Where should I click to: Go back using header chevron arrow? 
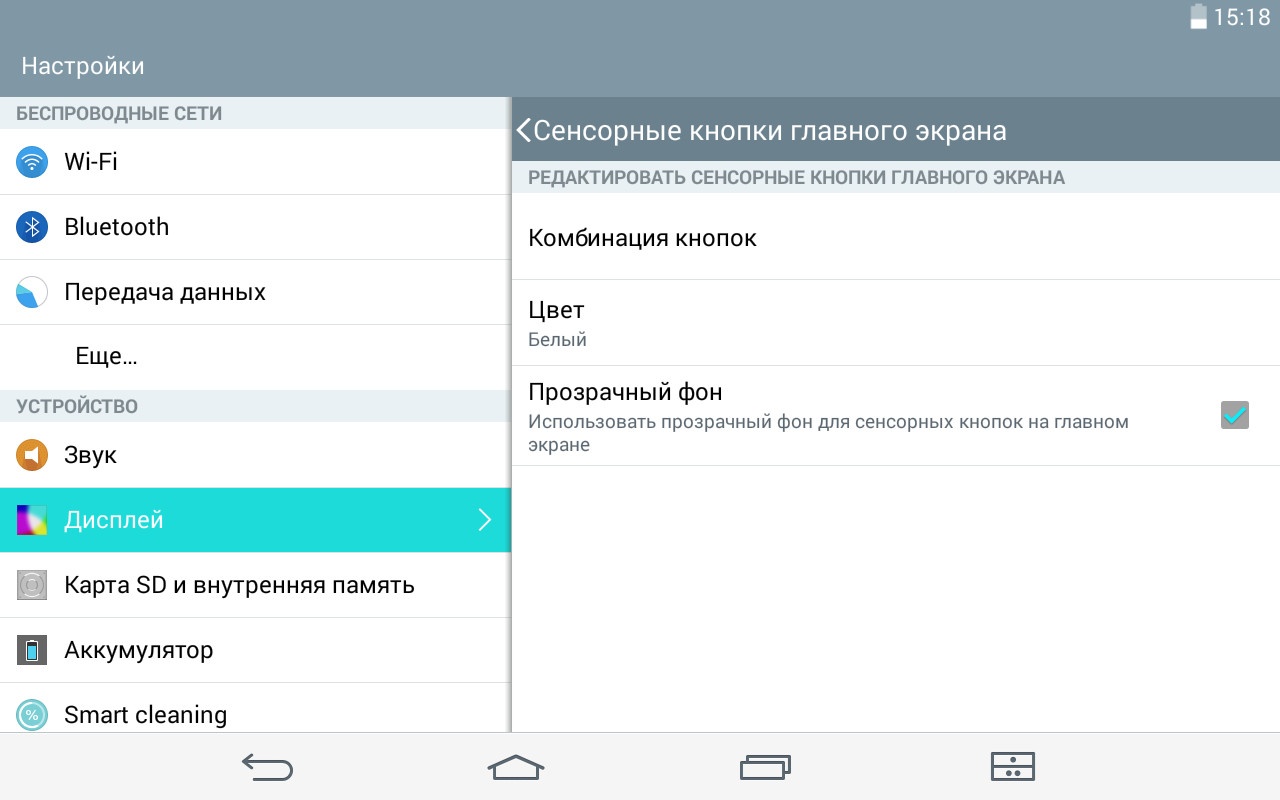(x=524, y=131)
